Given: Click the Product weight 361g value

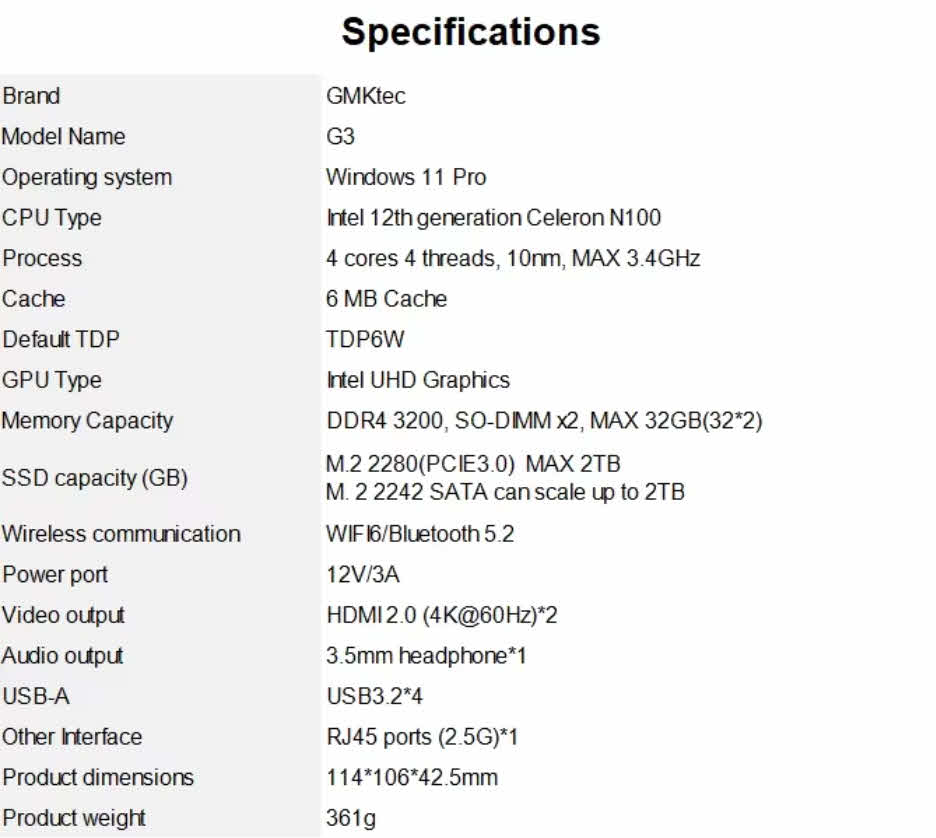Looking at the screenshot, I should click(351, 818).
